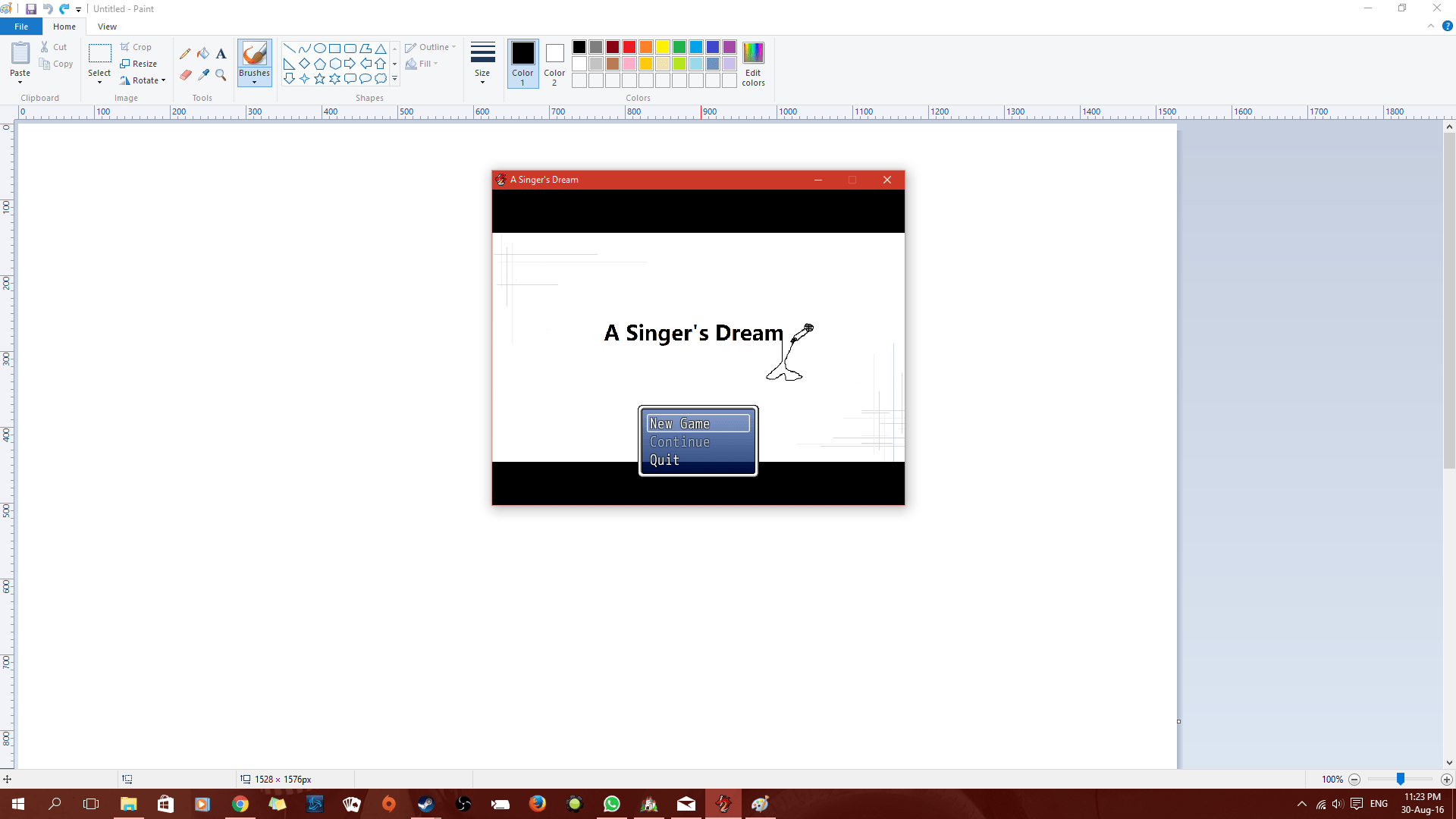
Task: Activate the Eraser tool
Action: [185, 75]
